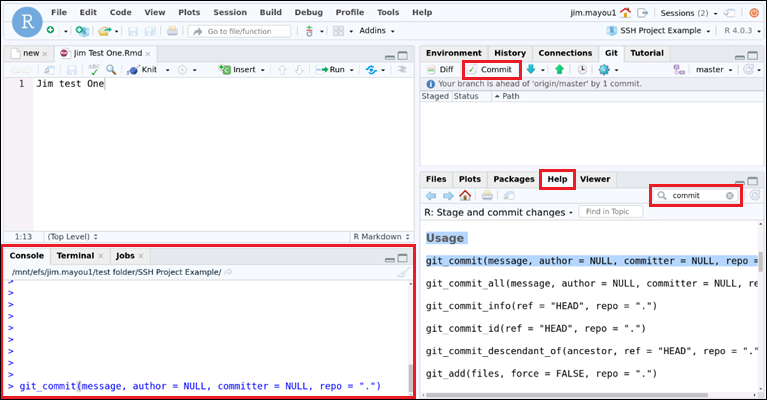This screenshot has width=767, height=400.
Task: Click the Insert chunk button
Action: pos(238,69)
